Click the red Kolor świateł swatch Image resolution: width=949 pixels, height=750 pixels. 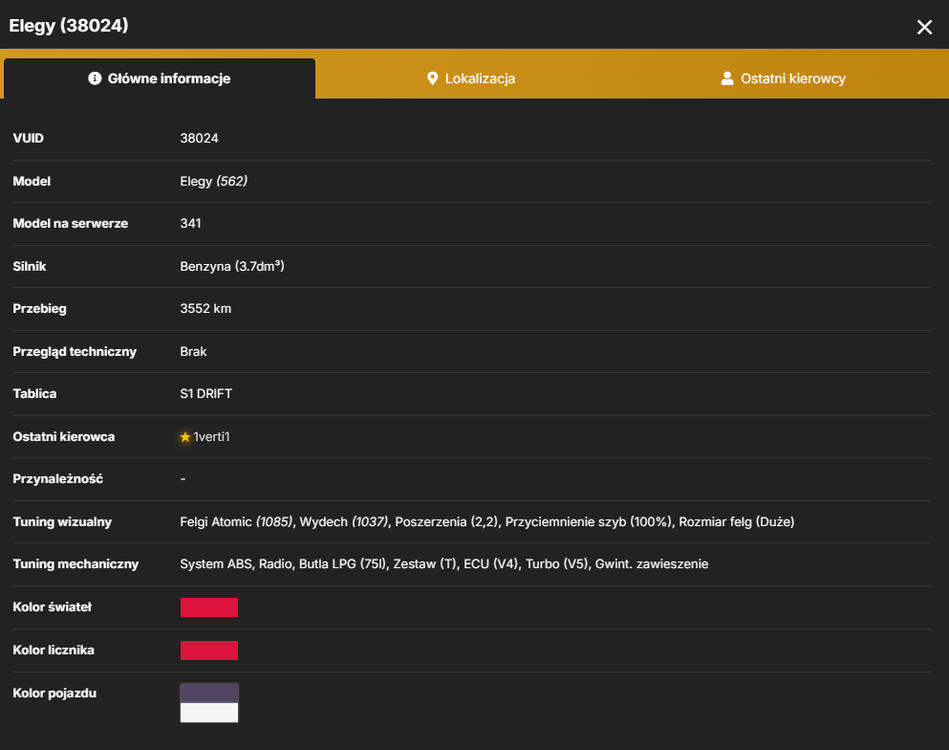coord(209,607)
